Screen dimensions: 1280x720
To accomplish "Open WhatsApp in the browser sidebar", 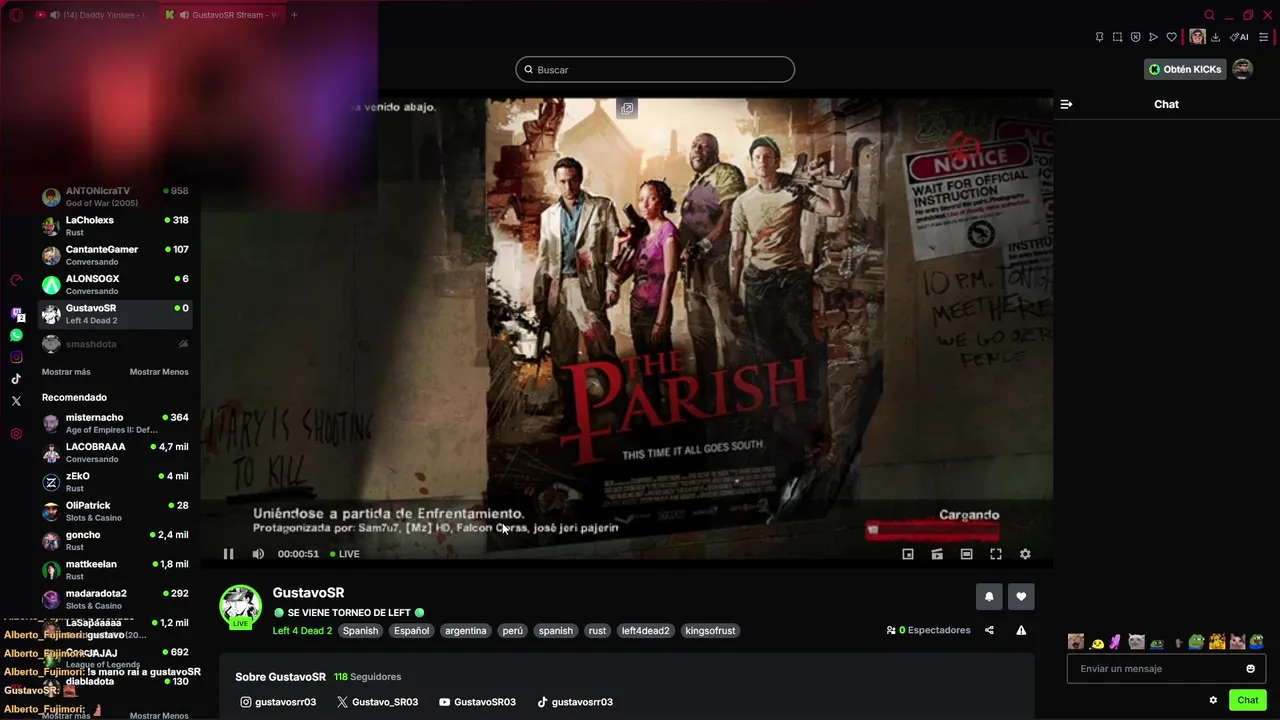I will coord(16,336).
